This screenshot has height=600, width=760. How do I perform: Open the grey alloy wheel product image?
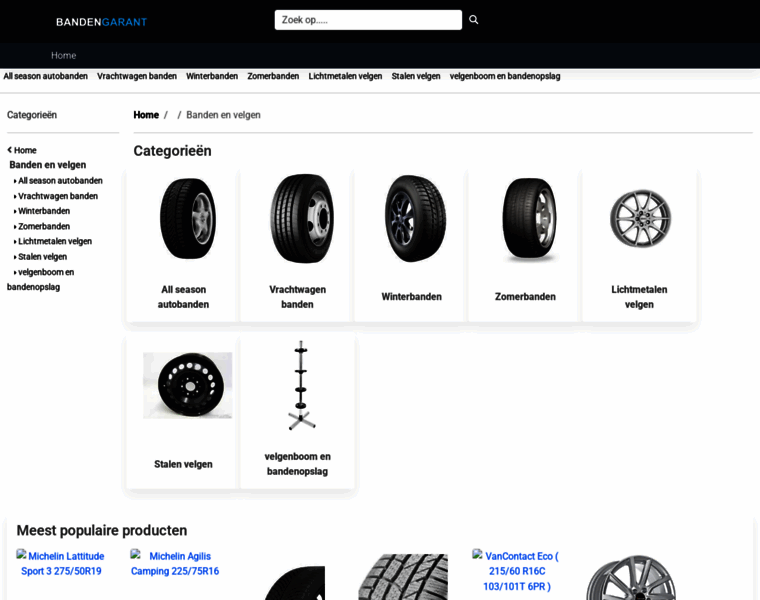tap(631, 578)
